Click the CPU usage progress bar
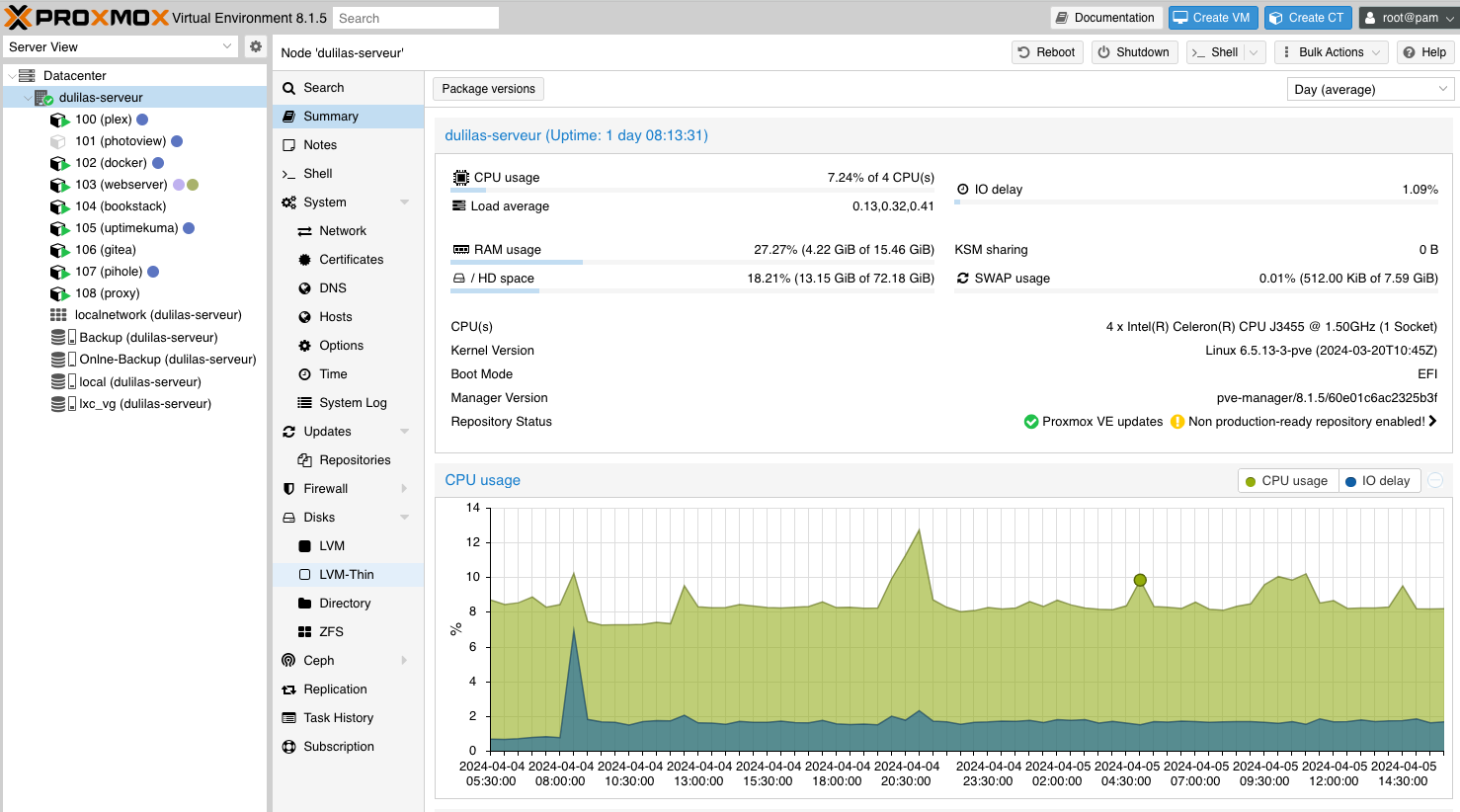This screenshot has width=1460, height=812. coord(692,190)
